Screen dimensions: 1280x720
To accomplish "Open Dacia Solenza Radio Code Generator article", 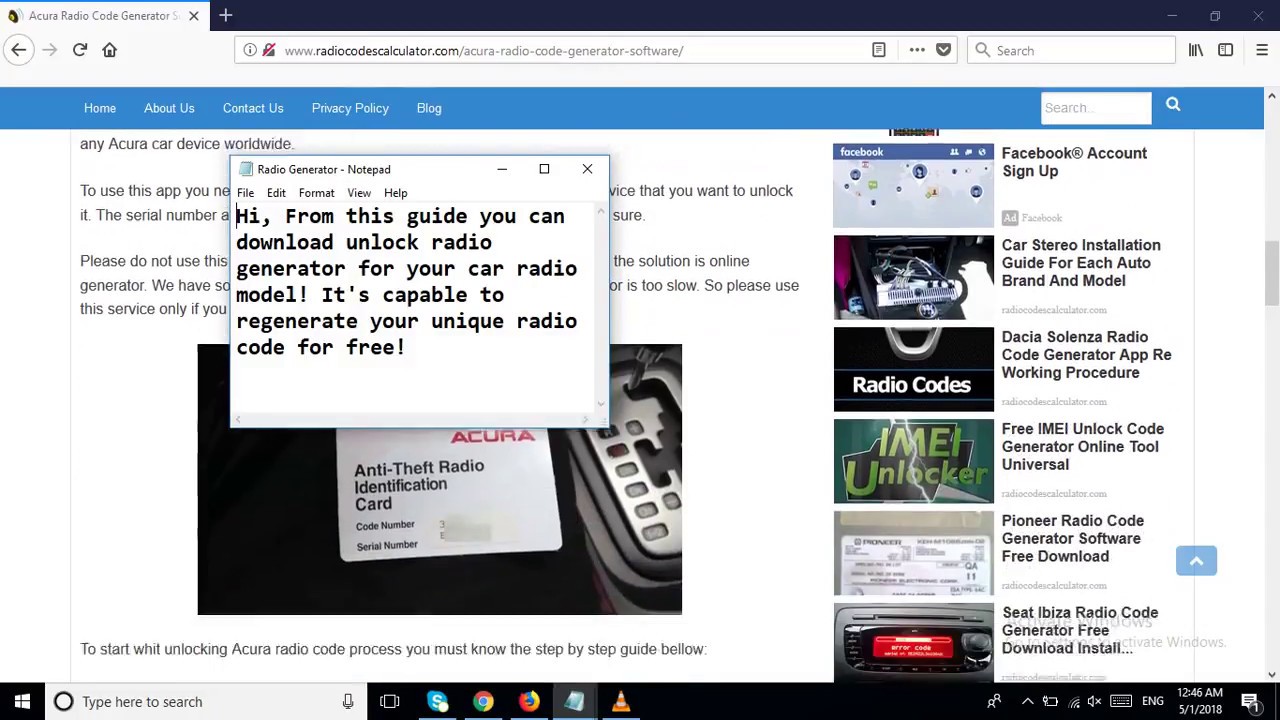I will pos(1086,355).
